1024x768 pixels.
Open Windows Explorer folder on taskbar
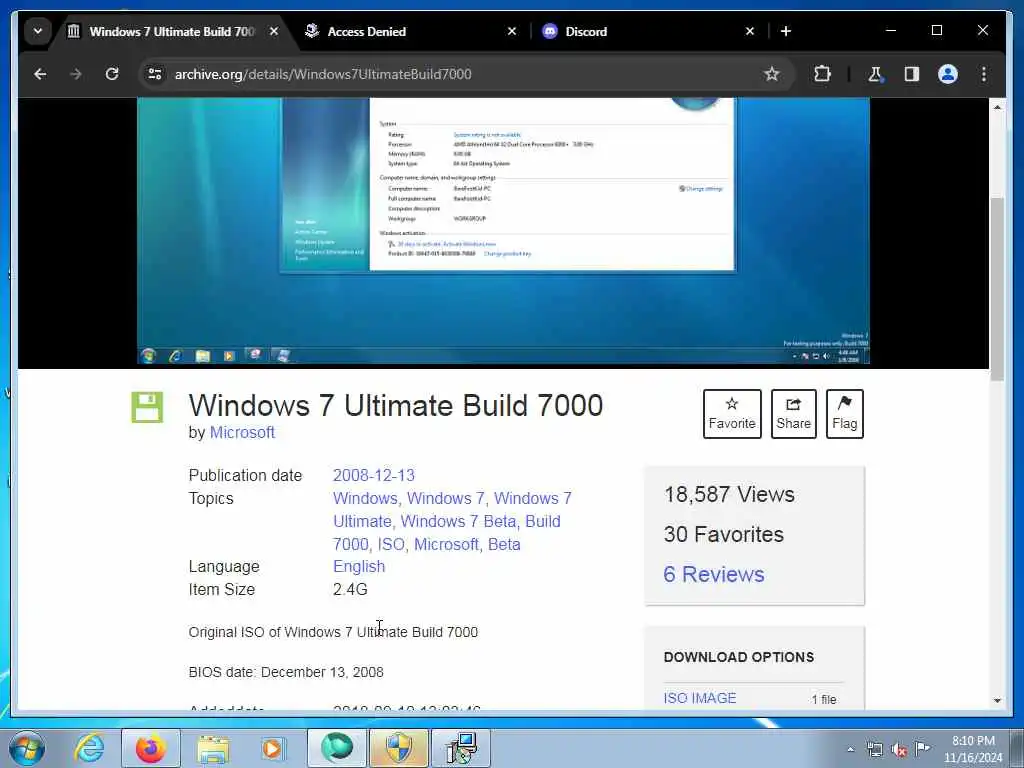pyautogui.click(x=213, y=748)
